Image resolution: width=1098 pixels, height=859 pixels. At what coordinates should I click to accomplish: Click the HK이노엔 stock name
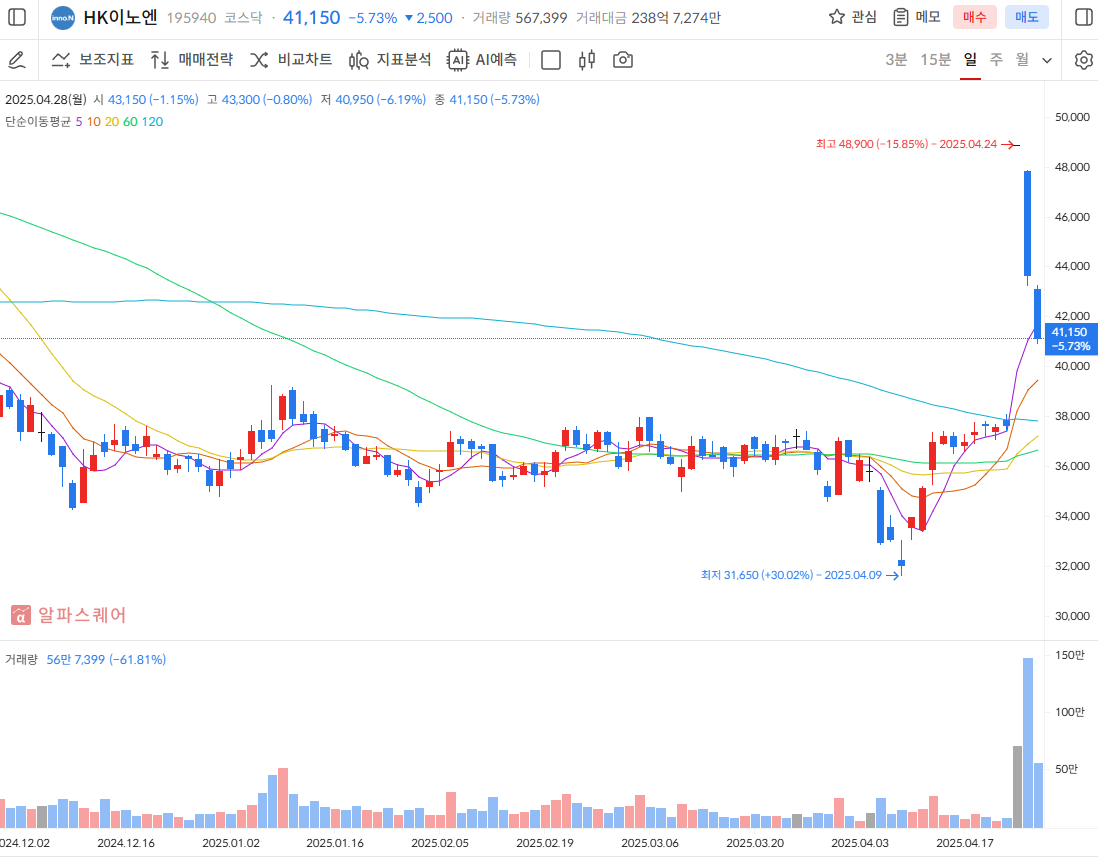click(120, 18)
